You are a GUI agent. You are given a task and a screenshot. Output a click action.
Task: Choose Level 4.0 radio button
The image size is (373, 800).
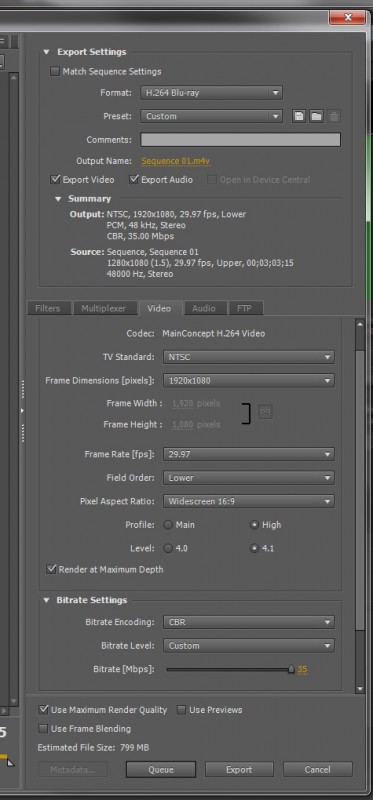point(167,548)
